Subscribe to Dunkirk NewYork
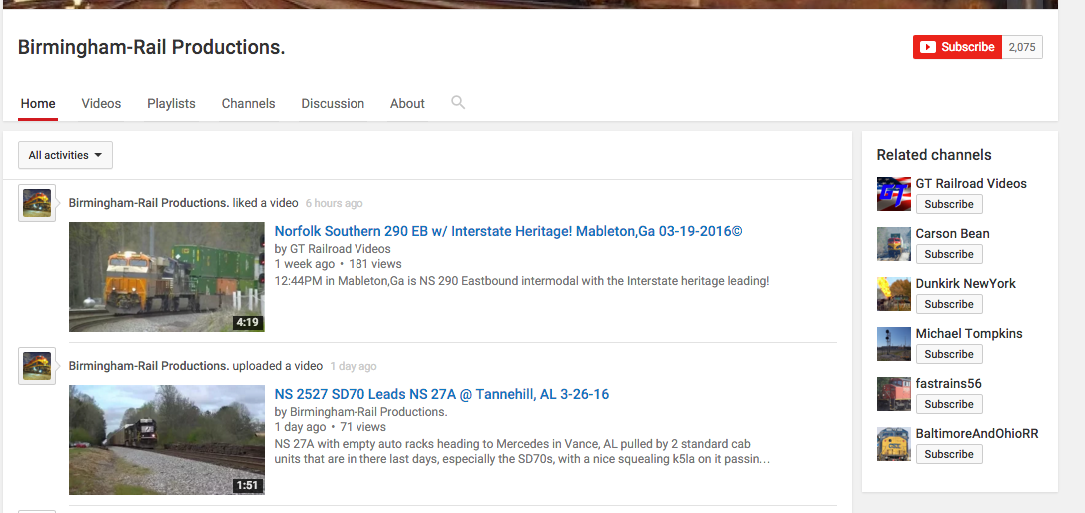This screenshot has width=1085, height=513. point(949,304)
